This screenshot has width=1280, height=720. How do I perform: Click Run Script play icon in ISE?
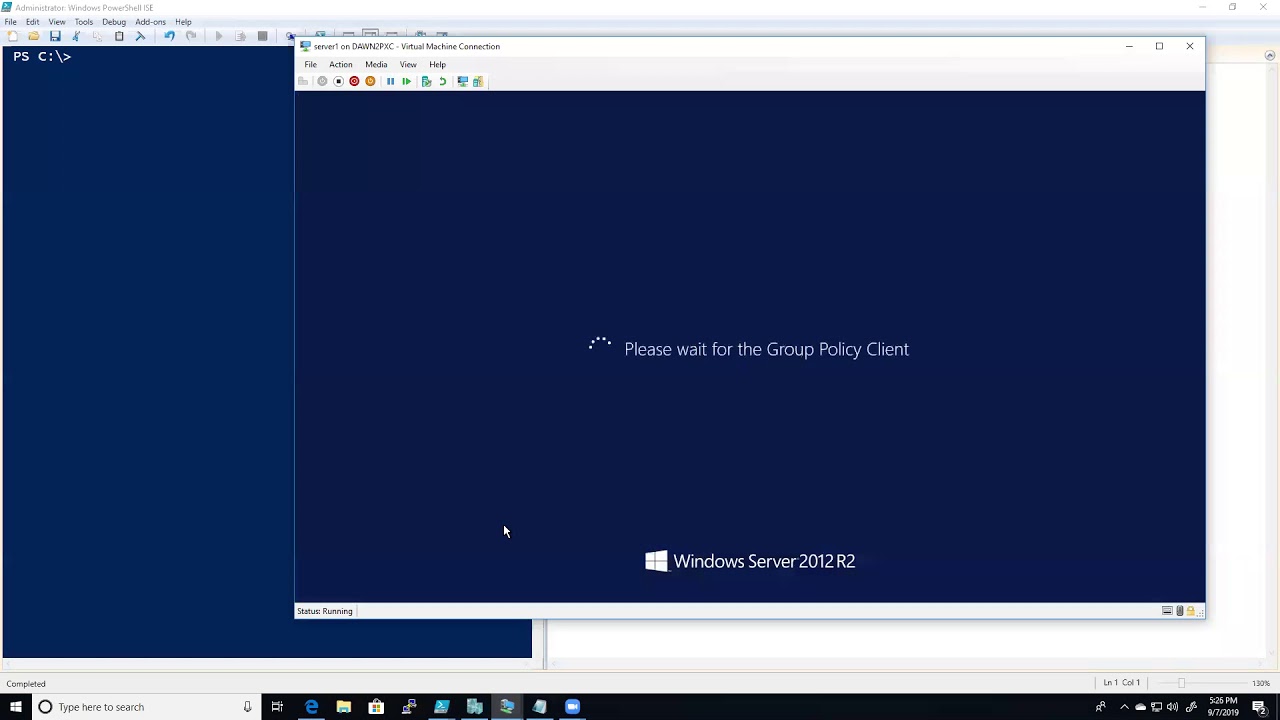pos(219,36)
